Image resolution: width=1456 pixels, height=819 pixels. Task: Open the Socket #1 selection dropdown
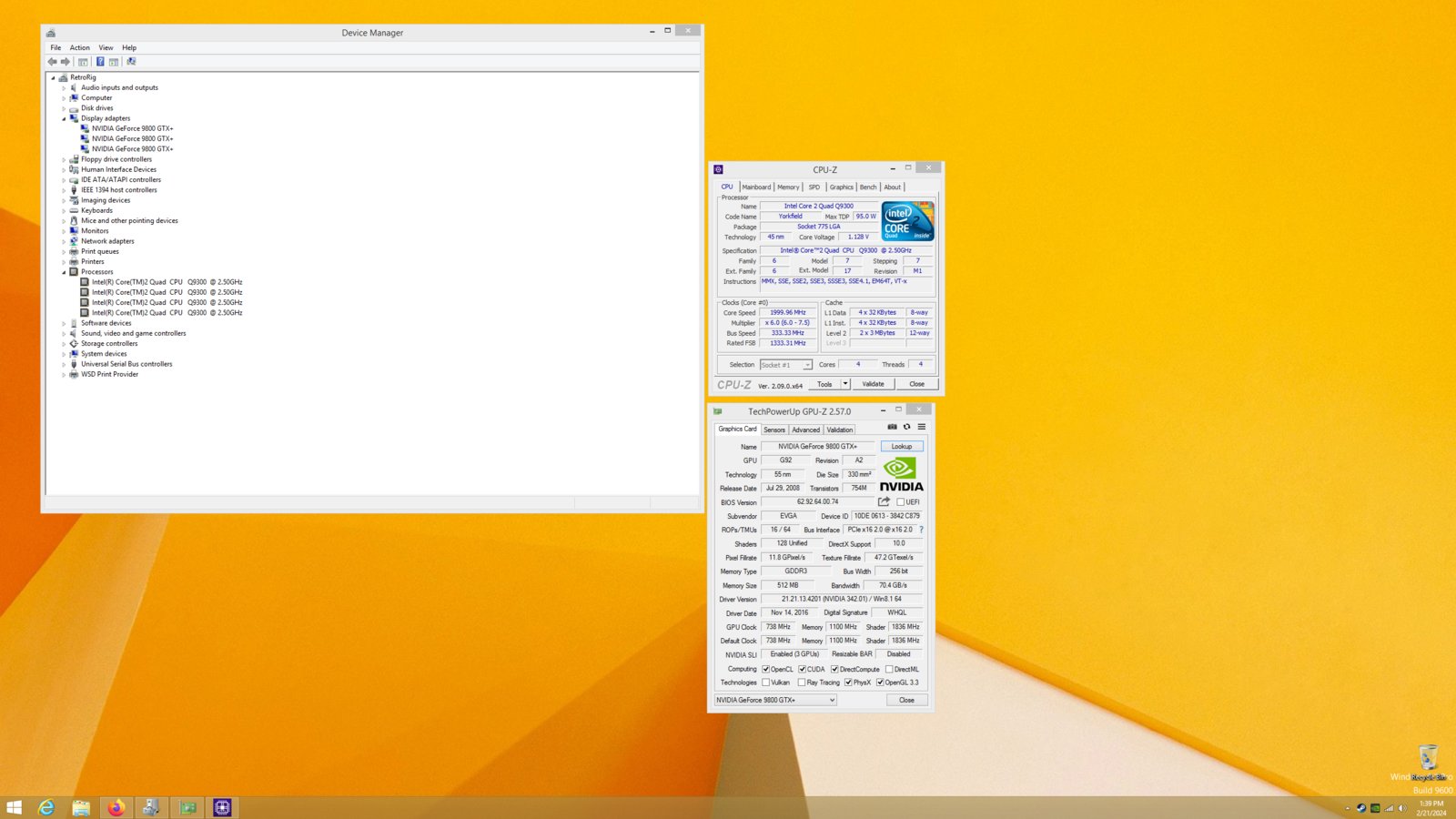786,365
